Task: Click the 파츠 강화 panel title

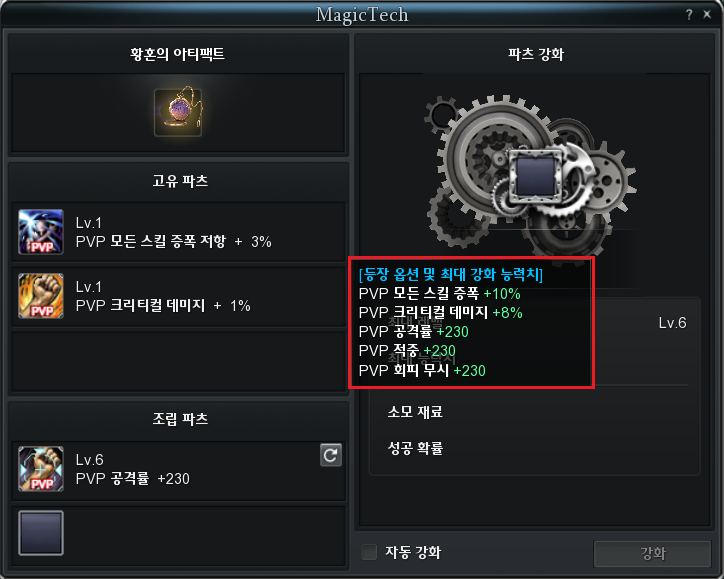Action: coord(536,54)
